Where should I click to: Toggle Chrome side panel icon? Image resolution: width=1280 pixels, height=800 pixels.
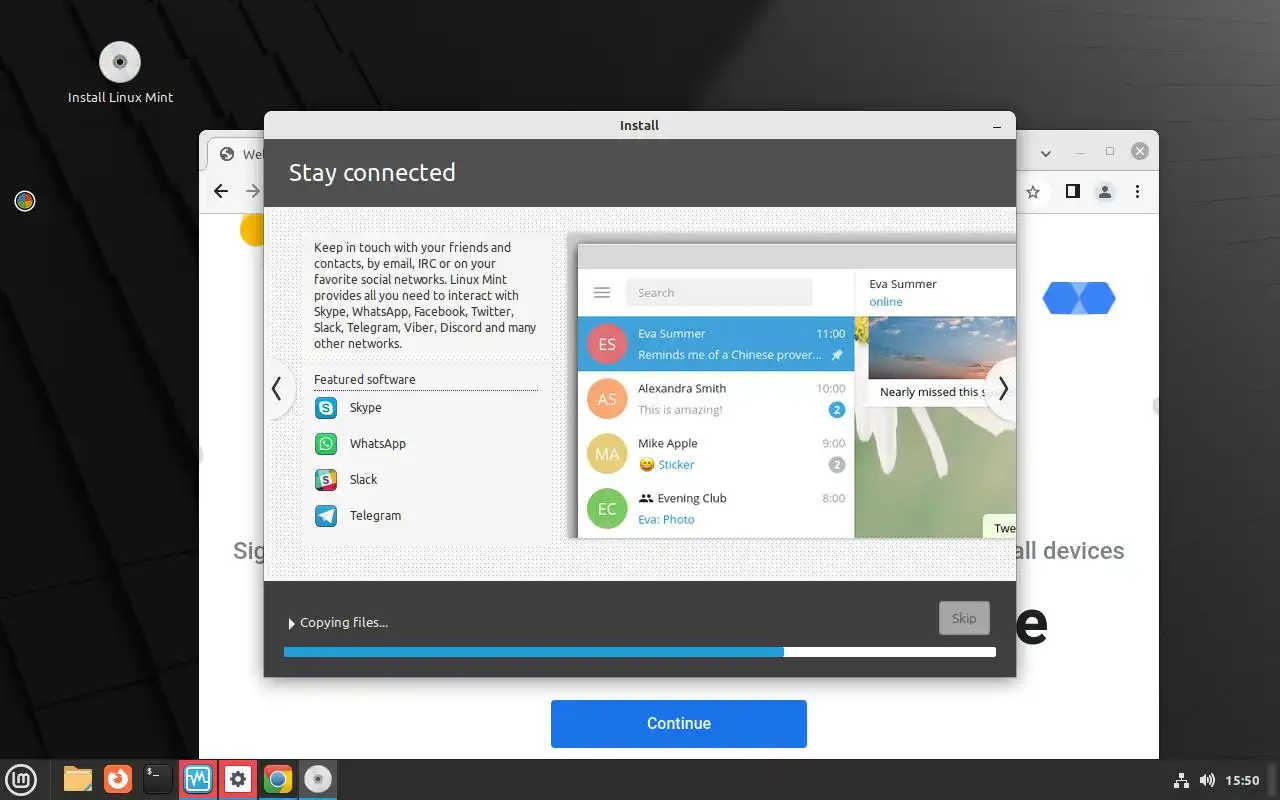click(x=1072, y=191)
